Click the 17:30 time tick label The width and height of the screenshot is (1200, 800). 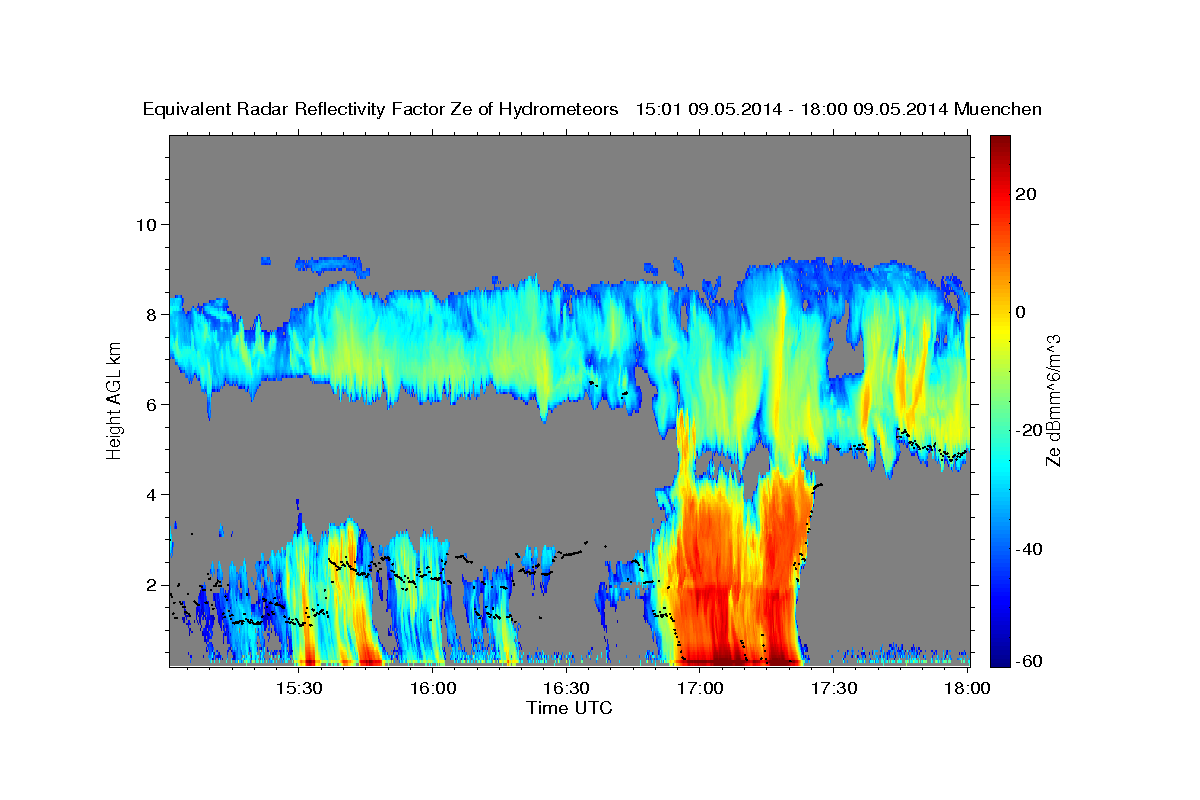click(833, 688)
